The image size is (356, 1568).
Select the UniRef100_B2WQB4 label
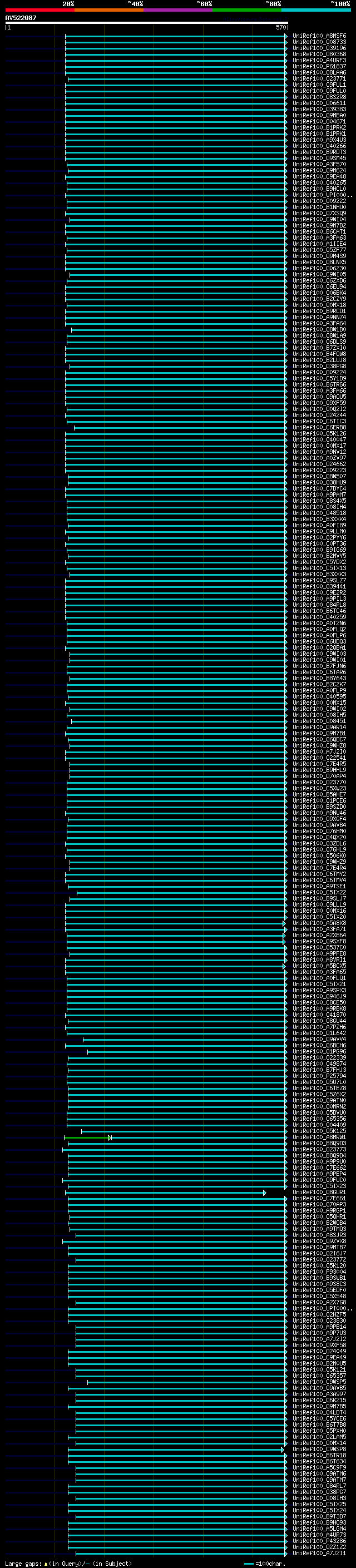click(x=319, y=1223)
